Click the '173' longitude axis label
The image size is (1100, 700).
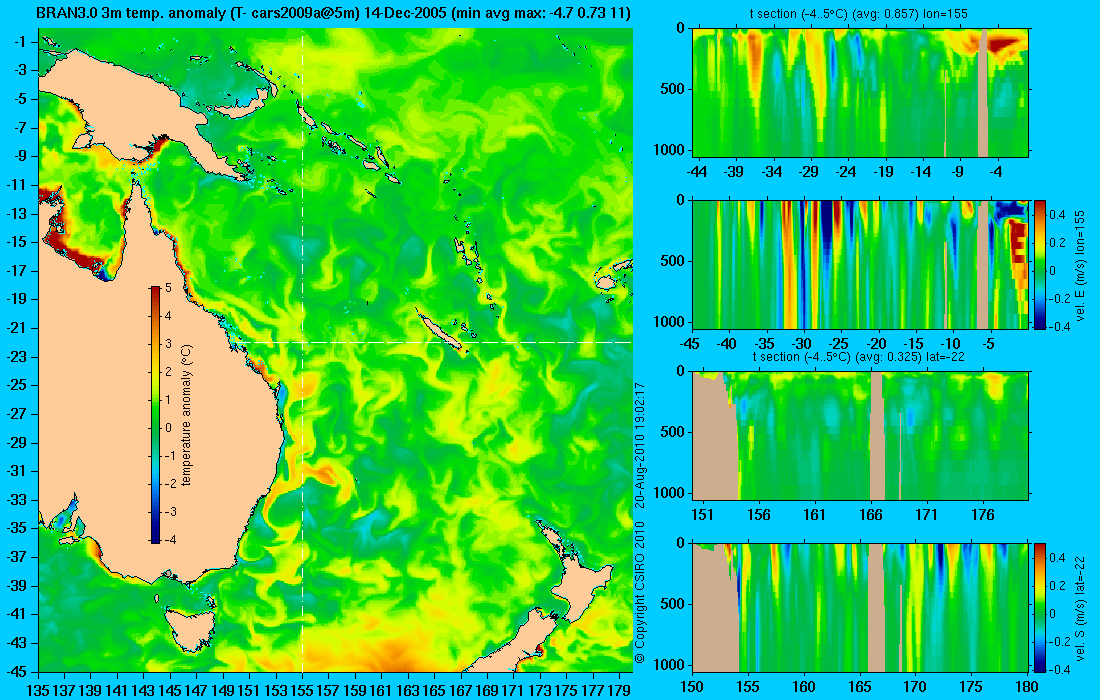[539, 691]
